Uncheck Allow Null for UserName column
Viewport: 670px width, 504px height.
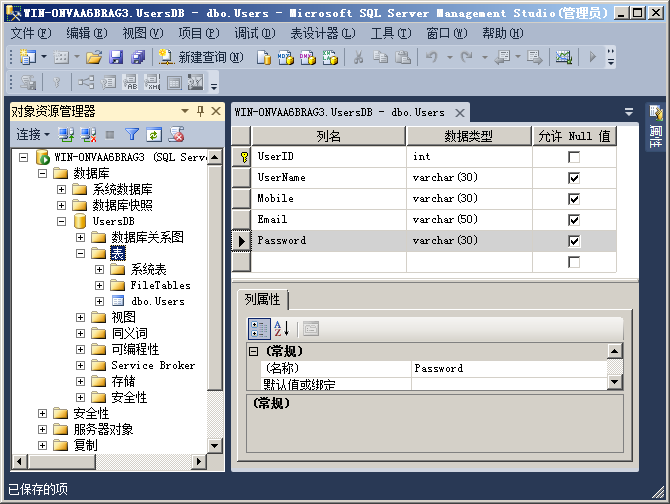pos(574,178)
